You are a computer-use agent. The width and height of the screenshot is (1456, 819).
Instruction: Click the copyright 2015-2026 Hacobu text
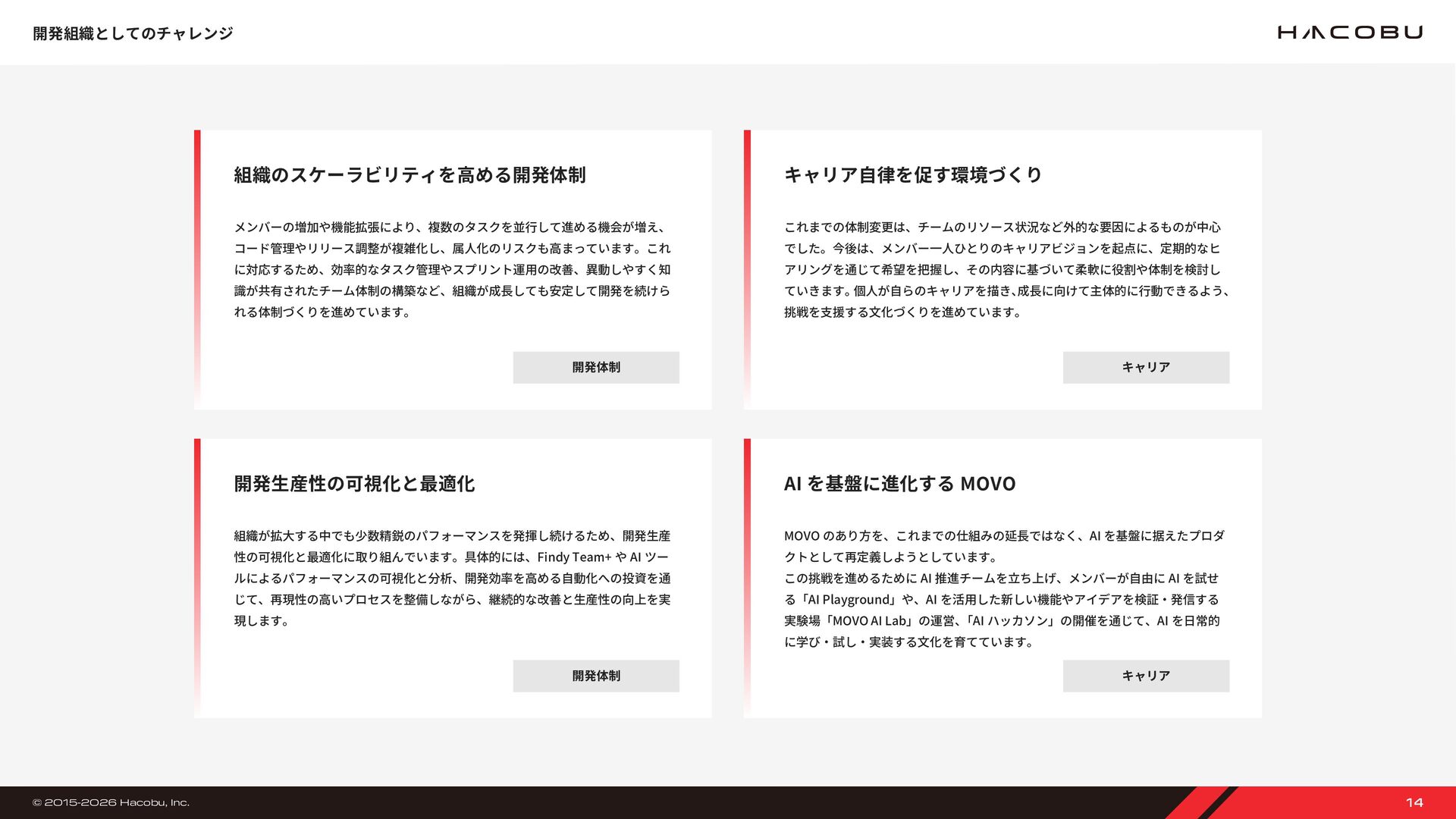coord(111,802)
